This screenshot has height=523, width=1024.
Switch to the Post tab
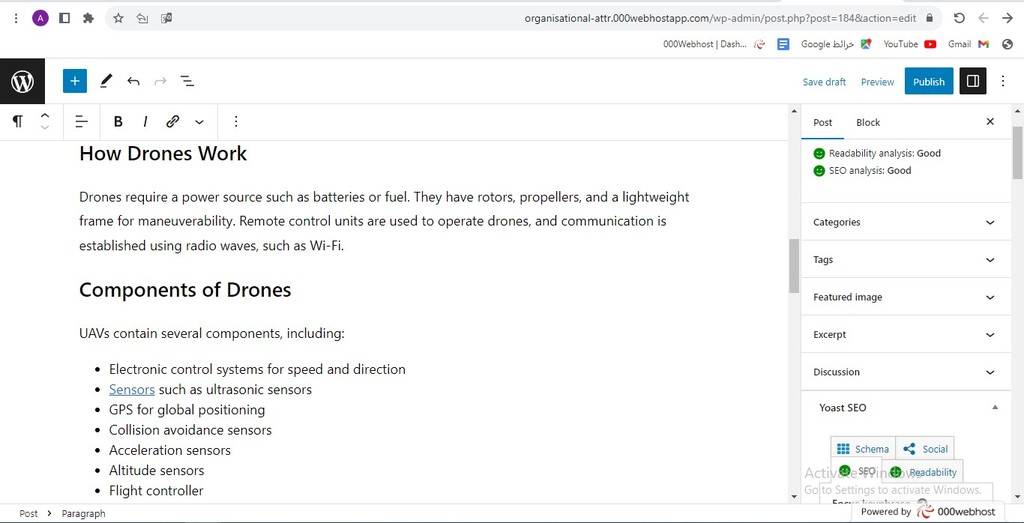[x=822, y=122]
